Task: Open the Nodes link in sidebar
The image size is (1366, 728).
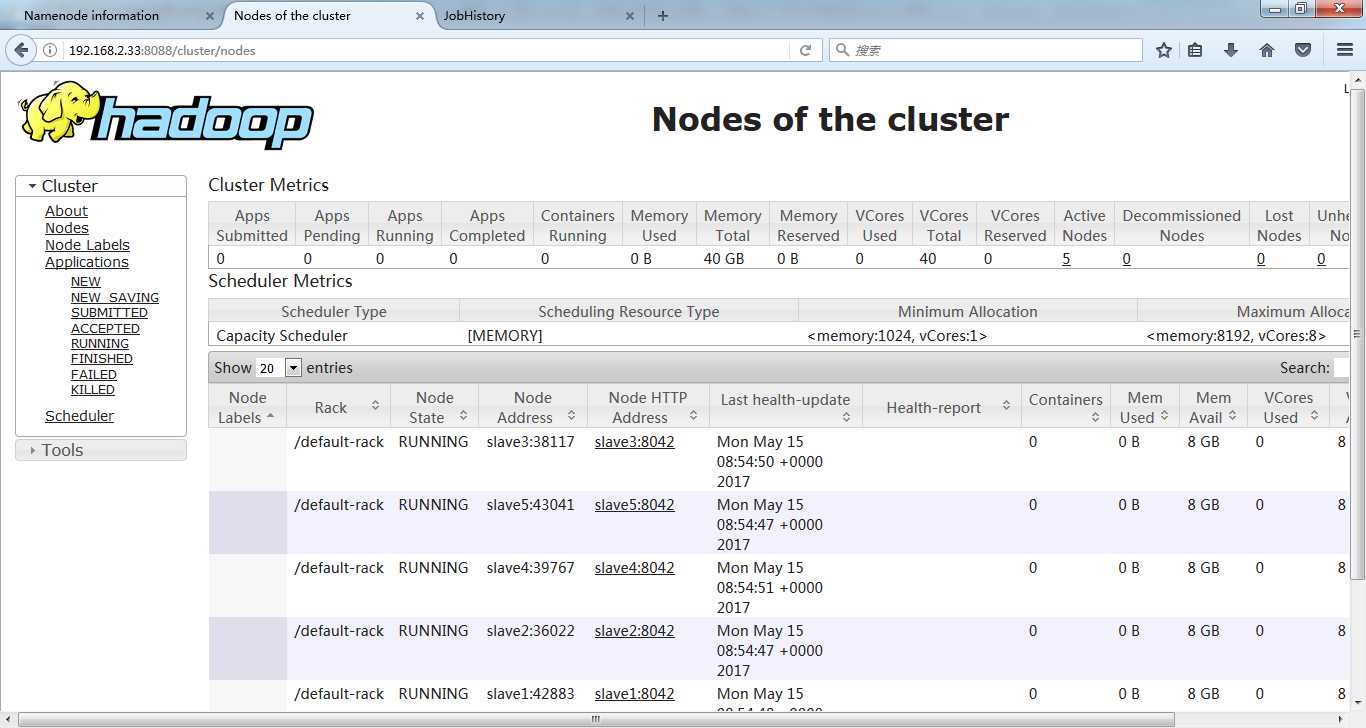Action: (67, 228)
